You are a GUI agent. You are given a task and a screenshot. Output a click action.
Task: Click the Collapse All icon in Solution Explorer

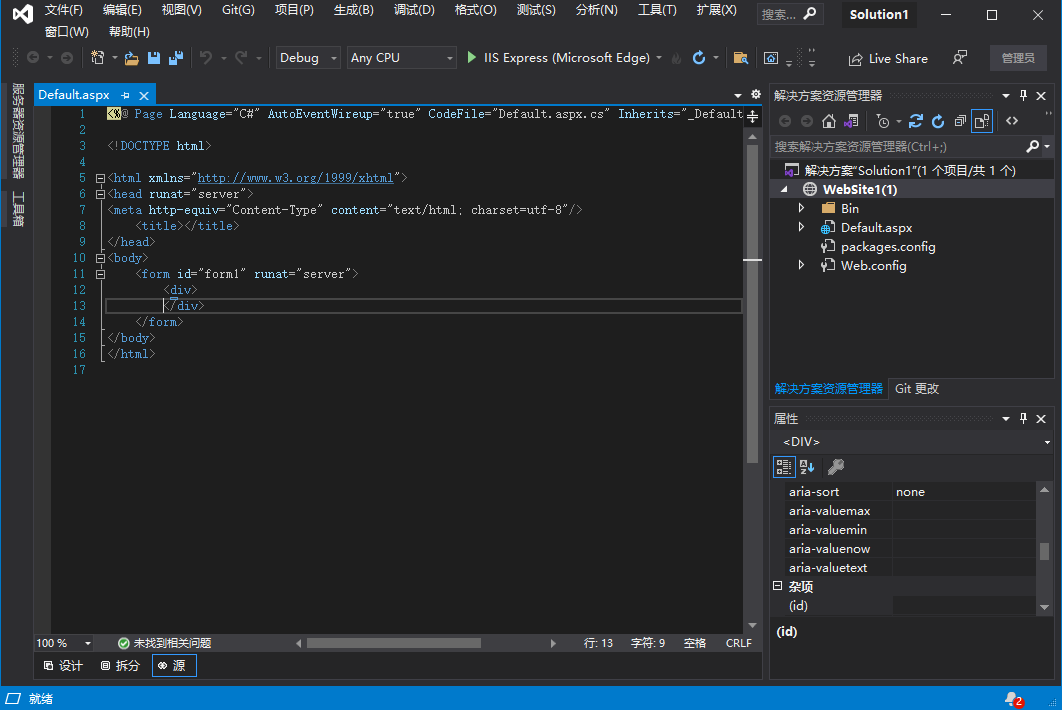coord(960,121)
